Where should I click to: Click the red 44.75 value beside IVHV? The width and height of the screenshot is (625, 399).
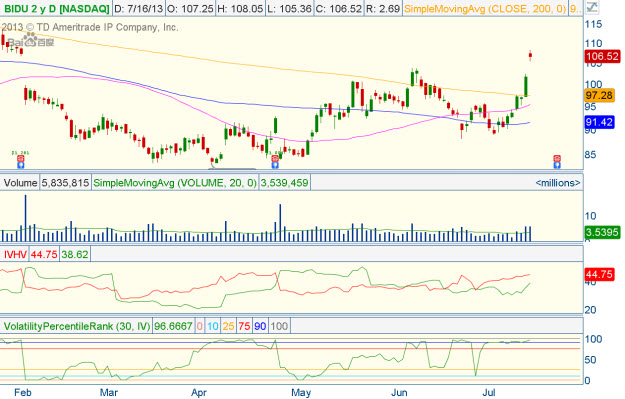(44, 254)
